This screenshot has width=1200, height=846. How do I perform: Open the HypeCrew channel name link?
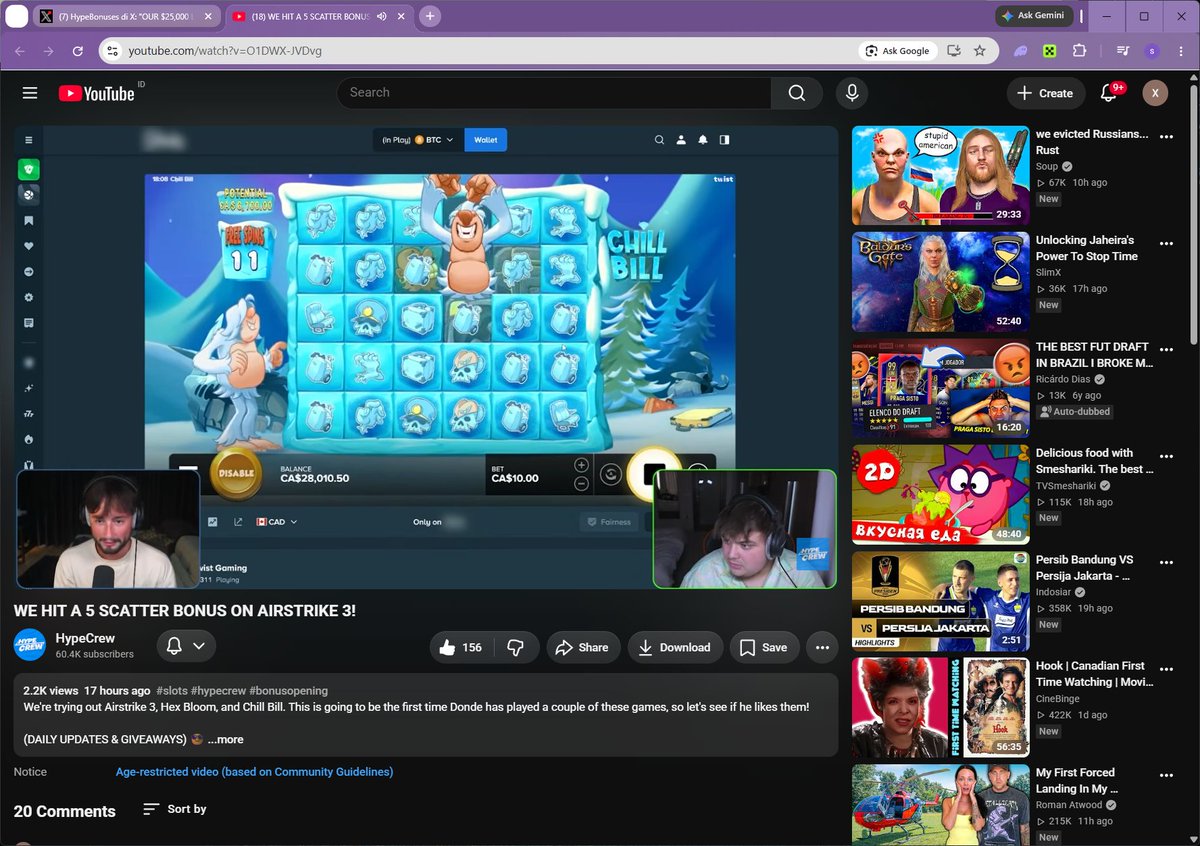[x=85, y=638]
